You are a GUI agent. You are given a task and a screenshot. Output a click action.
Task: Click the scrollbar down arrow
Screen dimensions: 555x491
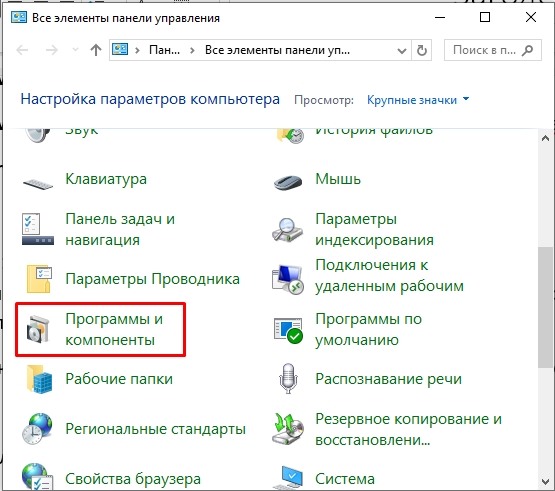coord(545,481)
